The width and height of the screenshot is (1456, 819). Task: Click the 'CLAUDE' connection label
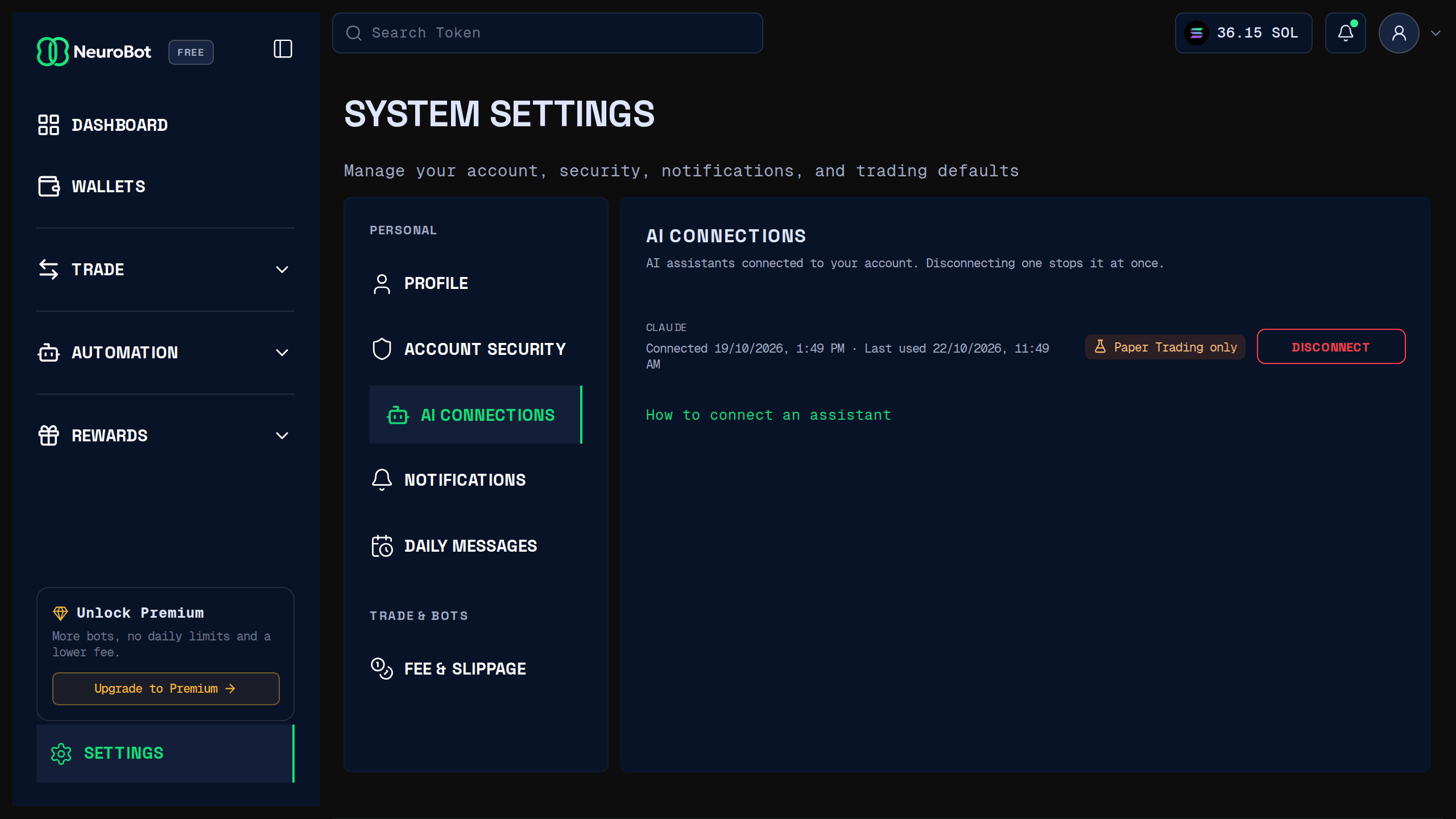666,328
